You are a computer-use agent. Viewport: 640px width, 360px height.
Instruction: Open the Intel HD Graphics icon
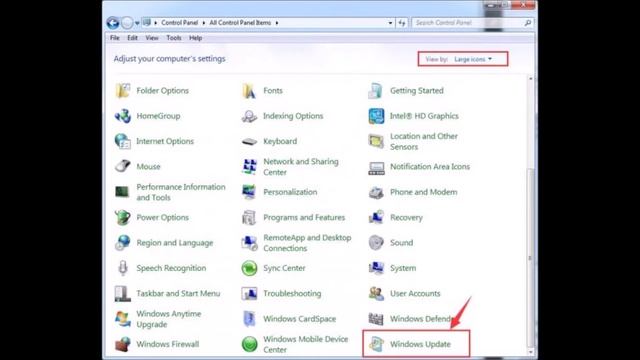pos(376,116)
